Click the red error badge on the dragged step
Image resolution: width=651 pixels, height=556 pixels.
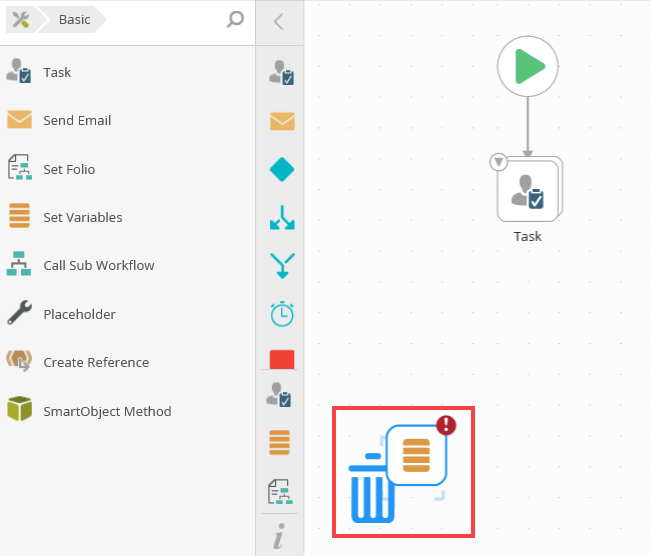click(446, 425)
